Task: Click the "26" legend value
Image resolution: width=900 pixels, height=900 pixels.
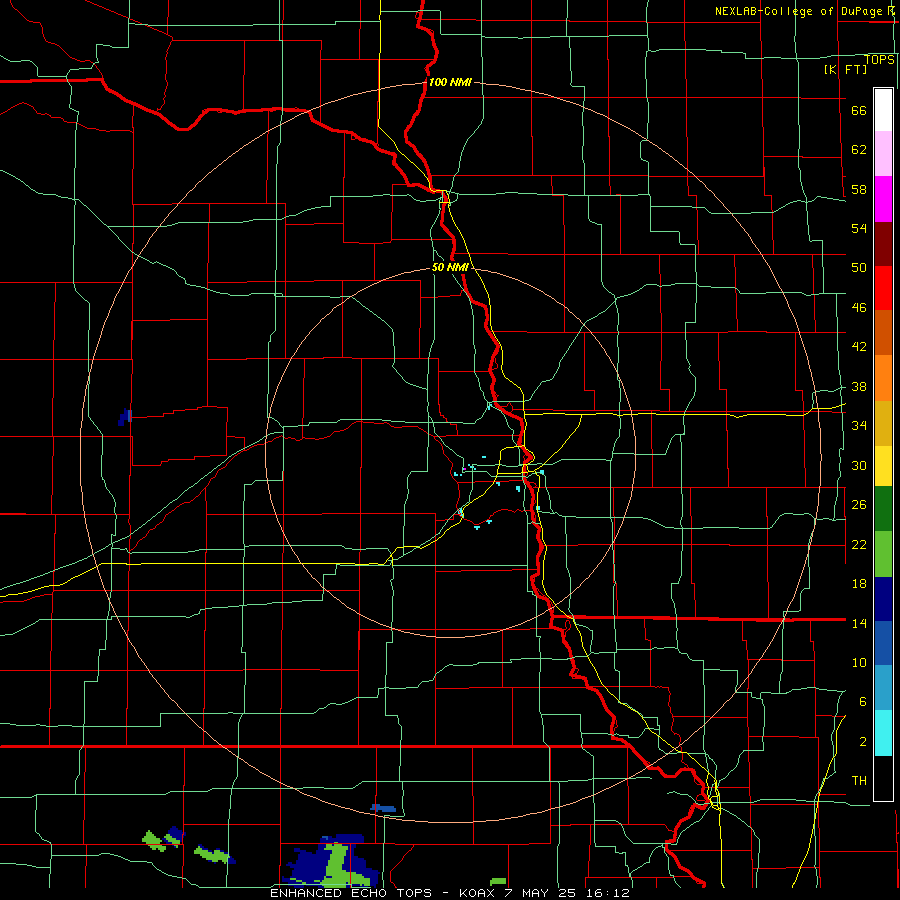Action: [x=859, y=504]
